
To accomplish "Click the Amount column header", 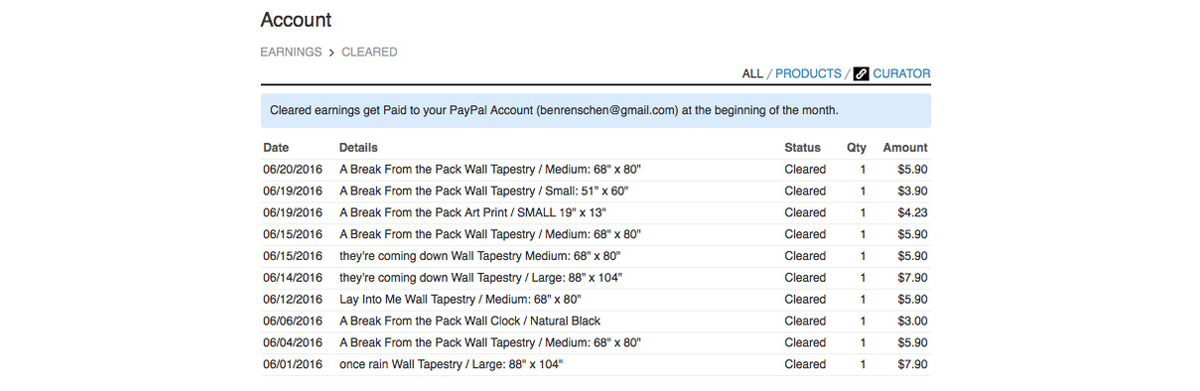I will (x=905, y=148).
